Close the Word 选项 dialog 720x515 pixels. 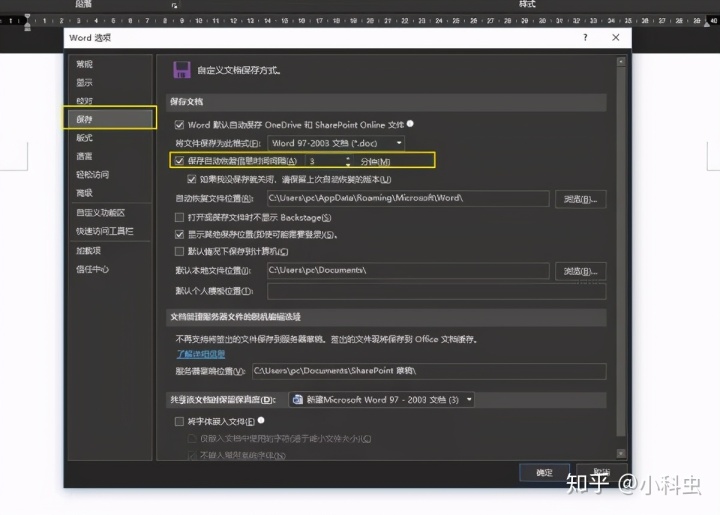coord(616,38)
